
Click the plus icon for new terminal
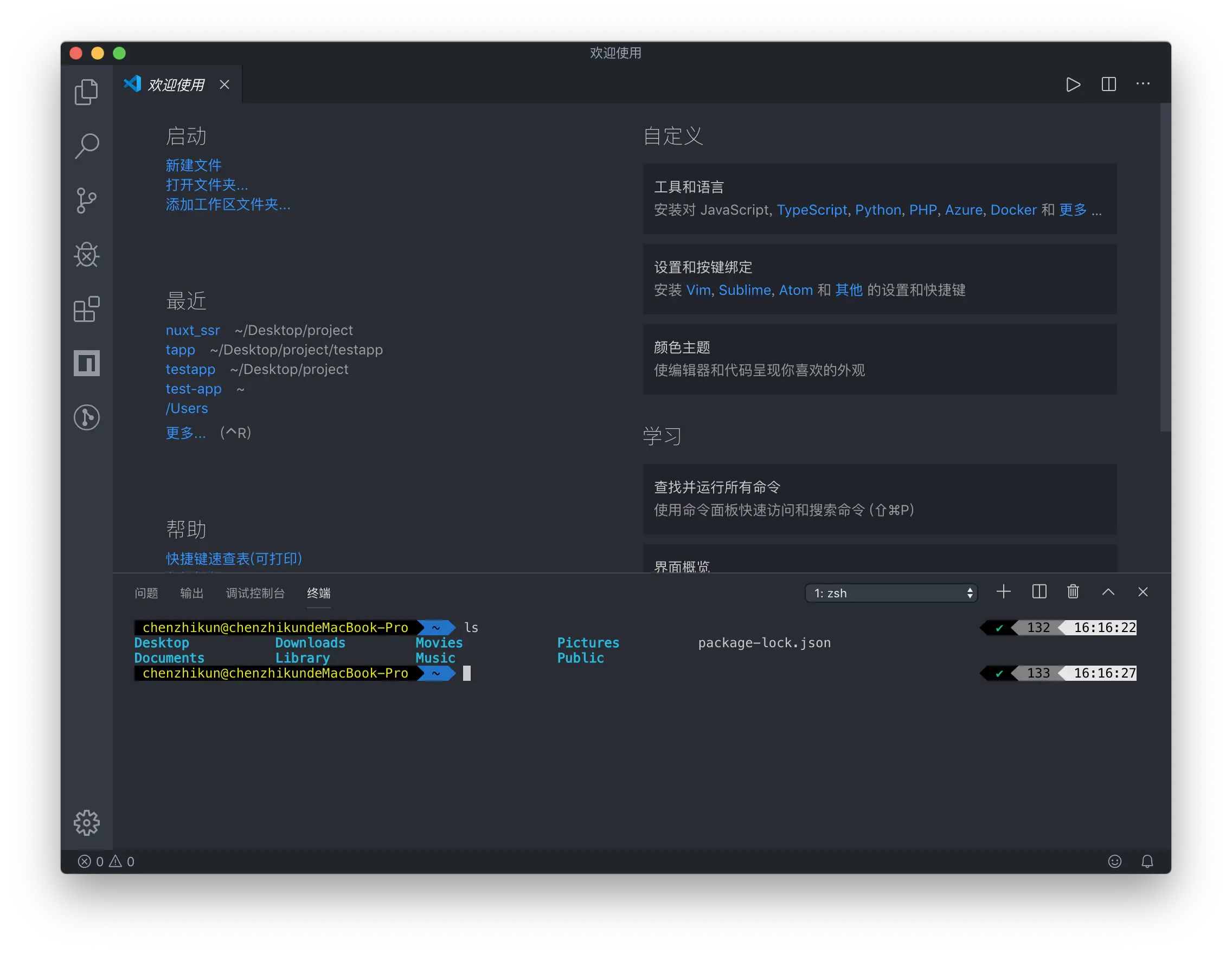(x=1004, y=591)
